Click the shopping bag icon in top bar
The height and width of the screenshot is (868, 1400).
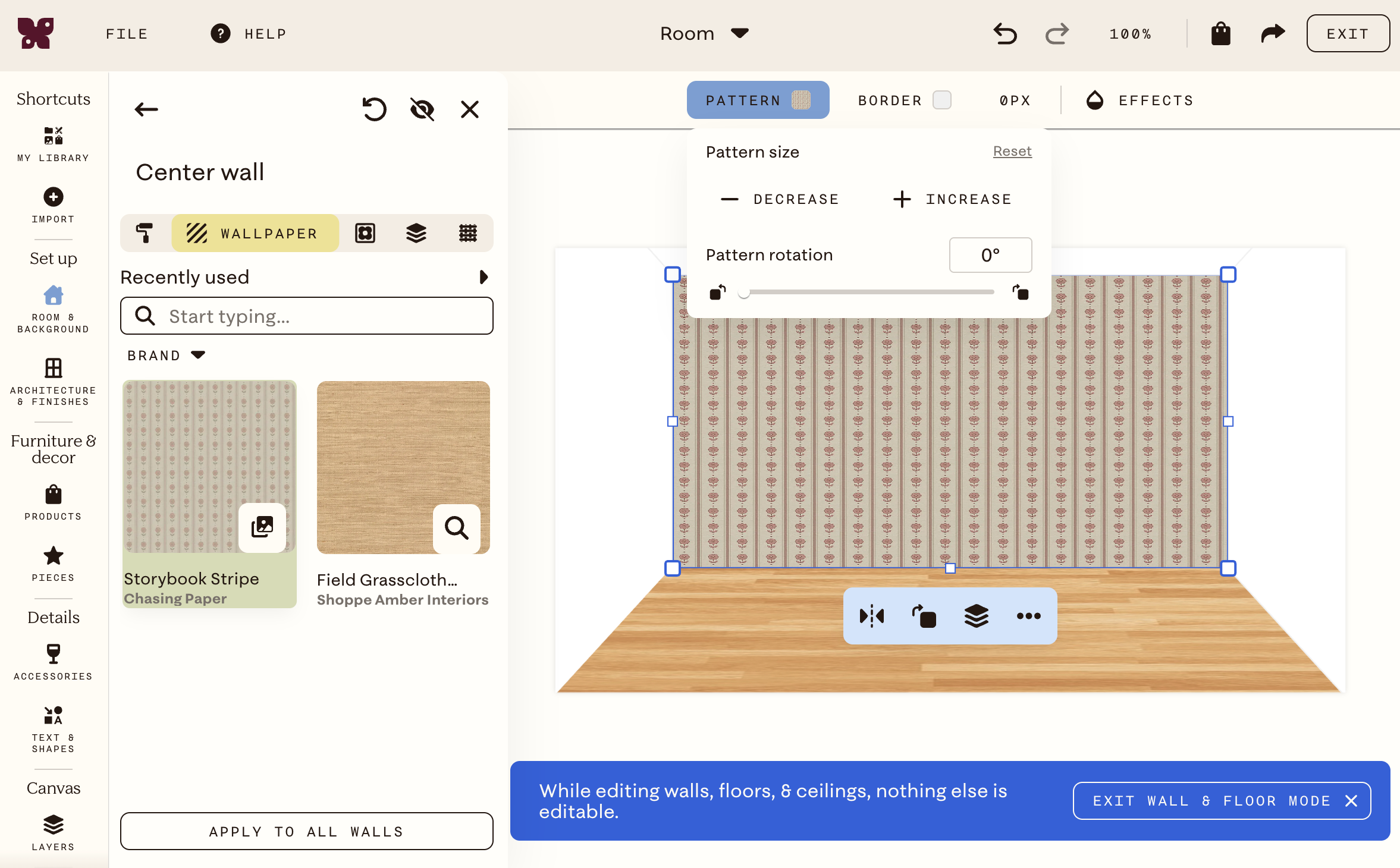tap(1220, 33)
